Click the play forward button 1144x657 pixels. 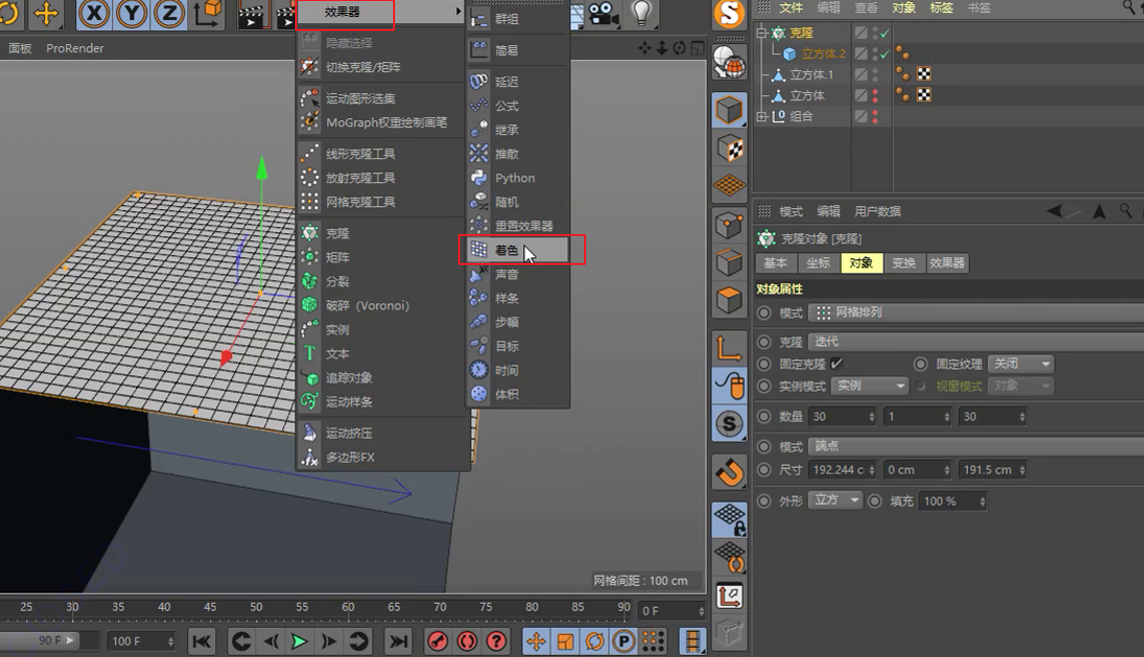coord(299,642)
